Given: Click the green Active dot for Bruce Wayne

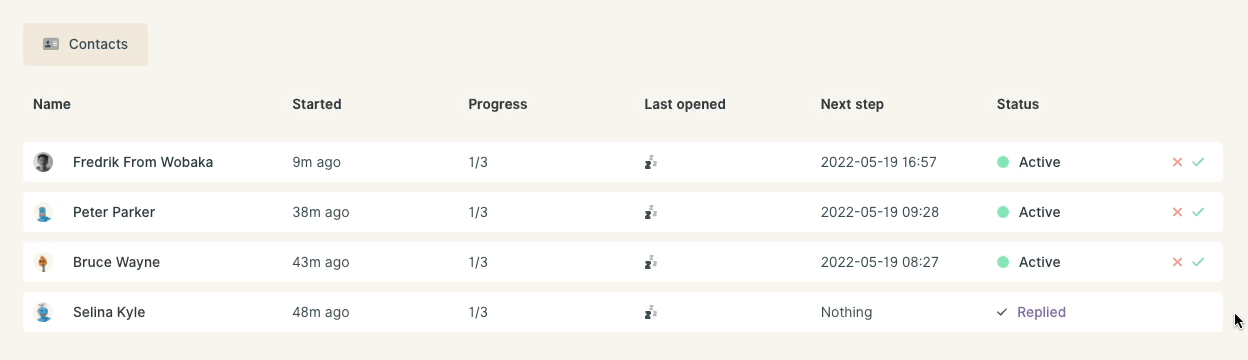Looking at the screenshot, I should (x=1003, y=262).
